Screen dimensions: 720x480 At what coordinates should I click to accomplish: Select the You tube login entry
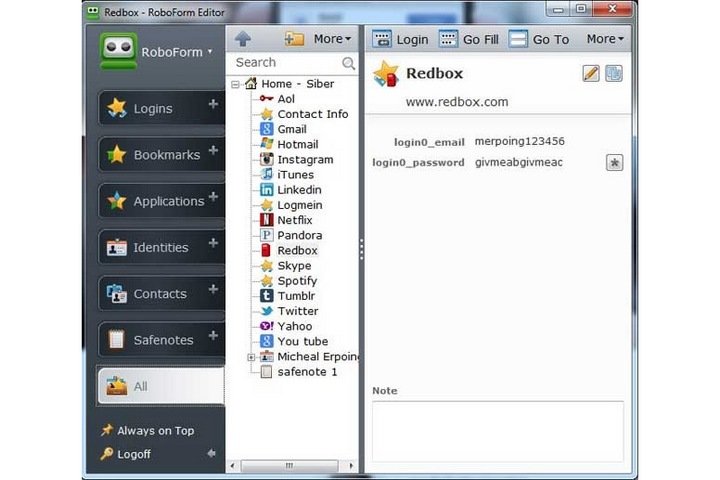point(294,341)
